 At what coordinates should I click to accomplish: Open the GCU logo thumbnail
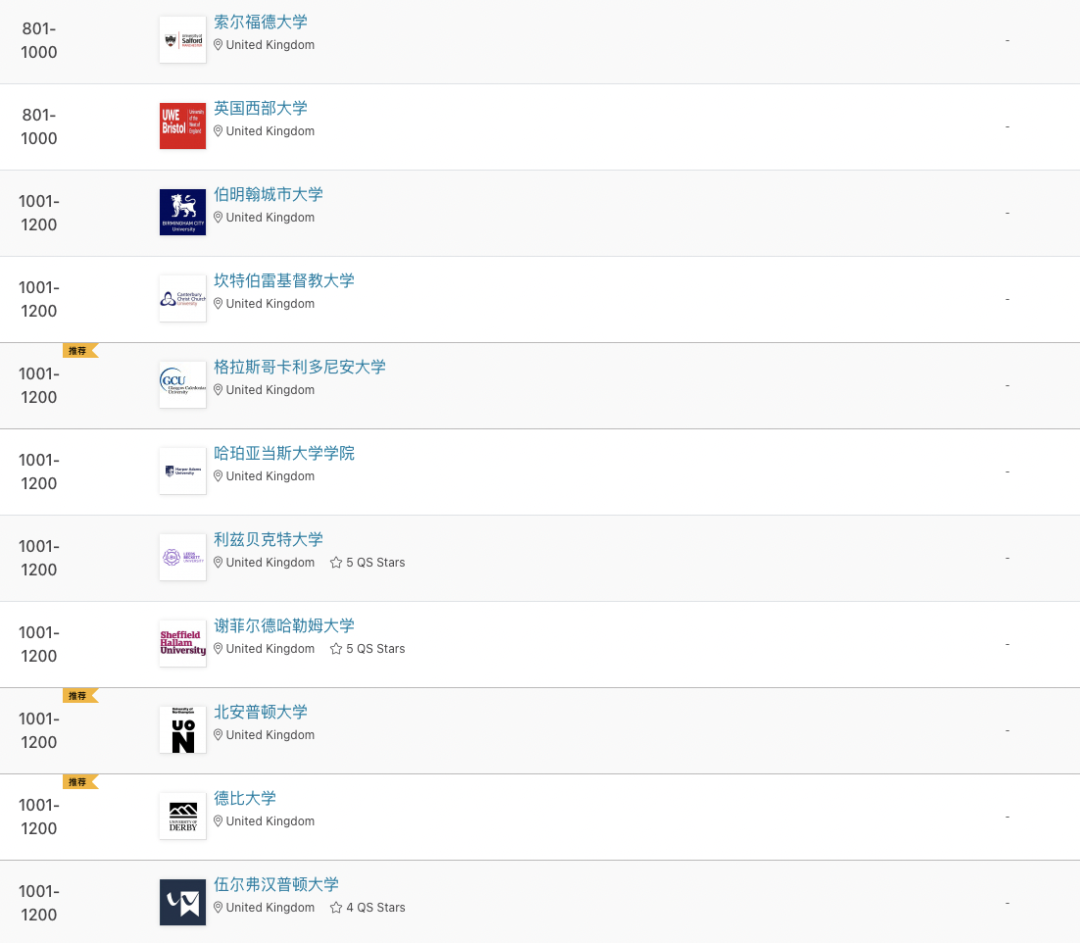(x=183, y=384)
